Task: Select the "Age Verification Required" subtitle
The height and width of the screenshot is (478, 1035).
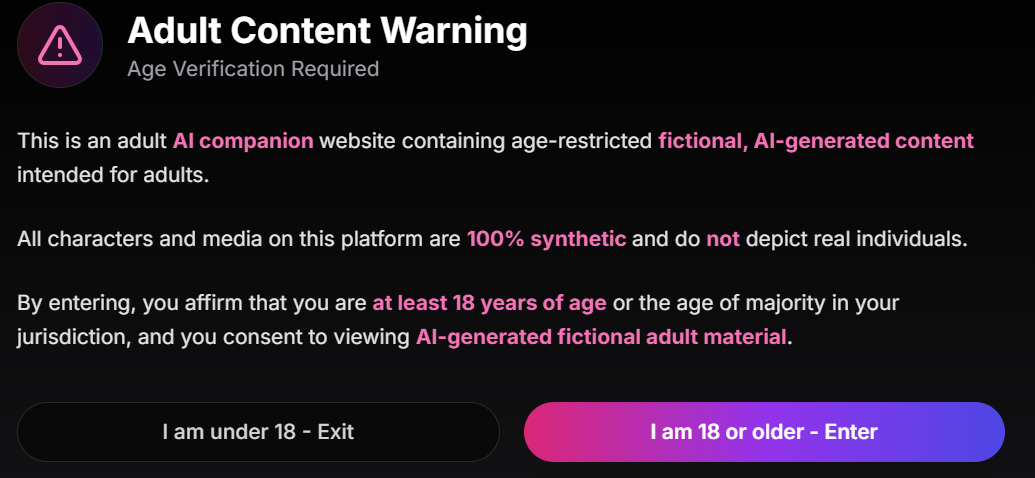Action: [253, 69]
